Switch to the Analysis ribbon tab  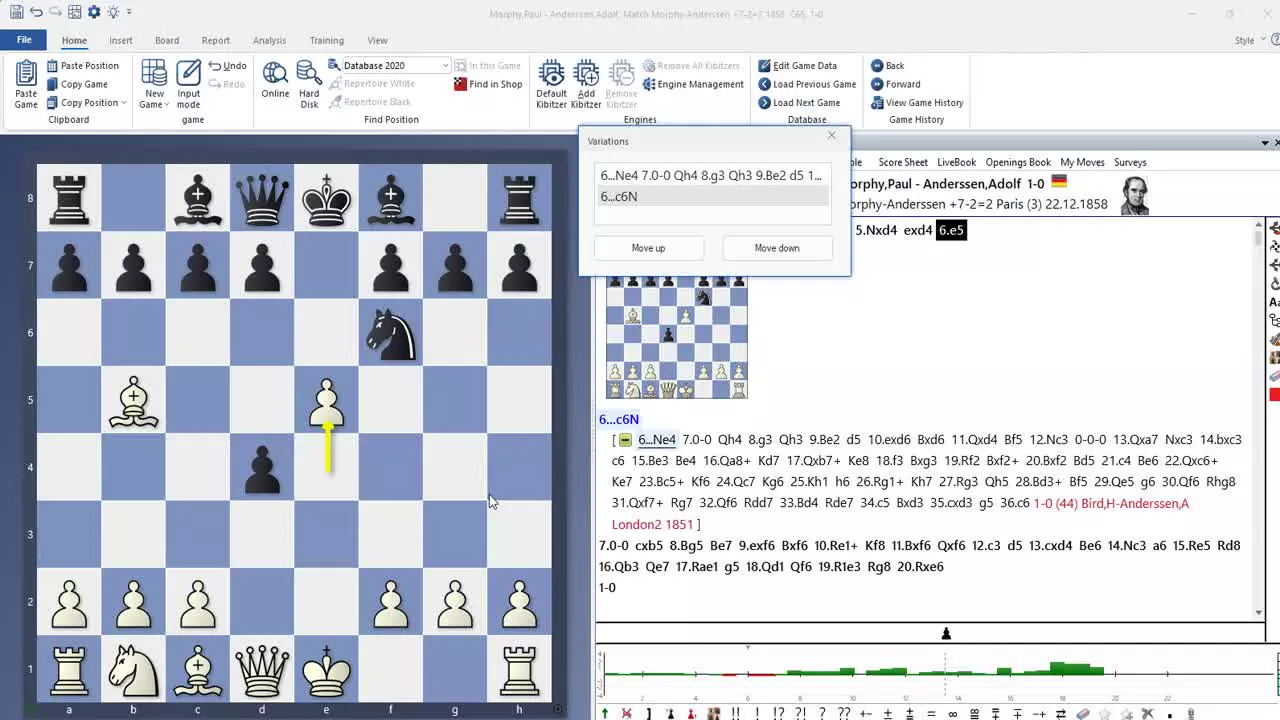click(269, 40)
